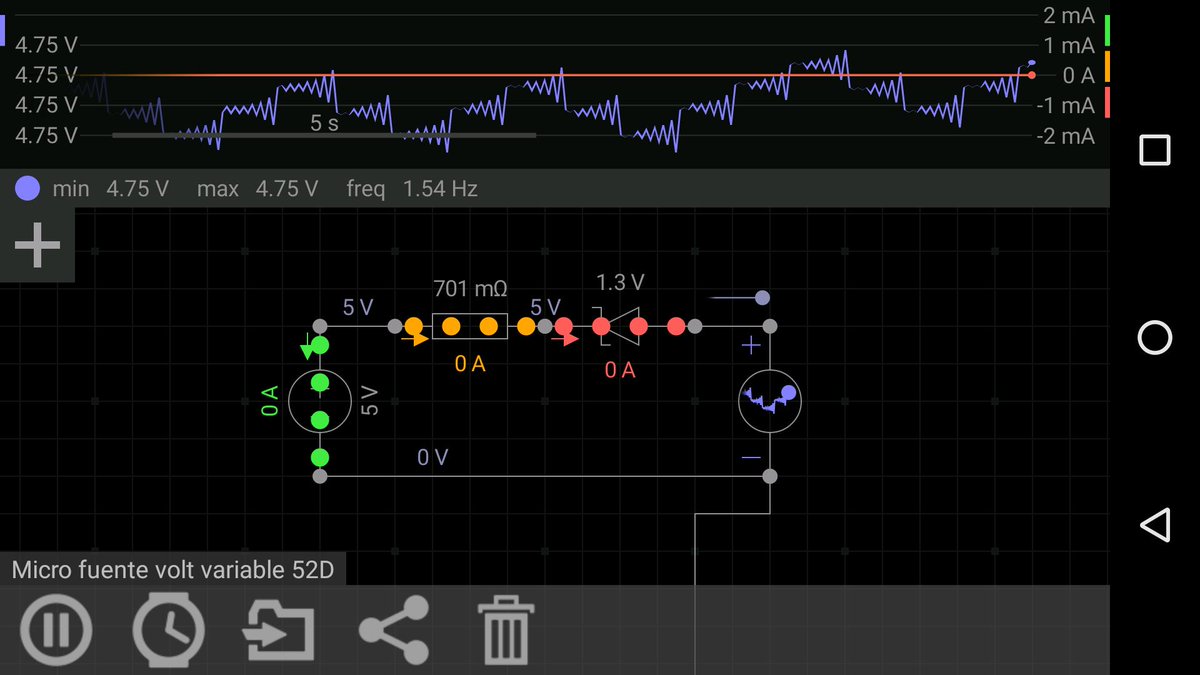Tap the 5 s time scale bar
Viewport: 1200px width, 675px height.
[x=324, y=135]
